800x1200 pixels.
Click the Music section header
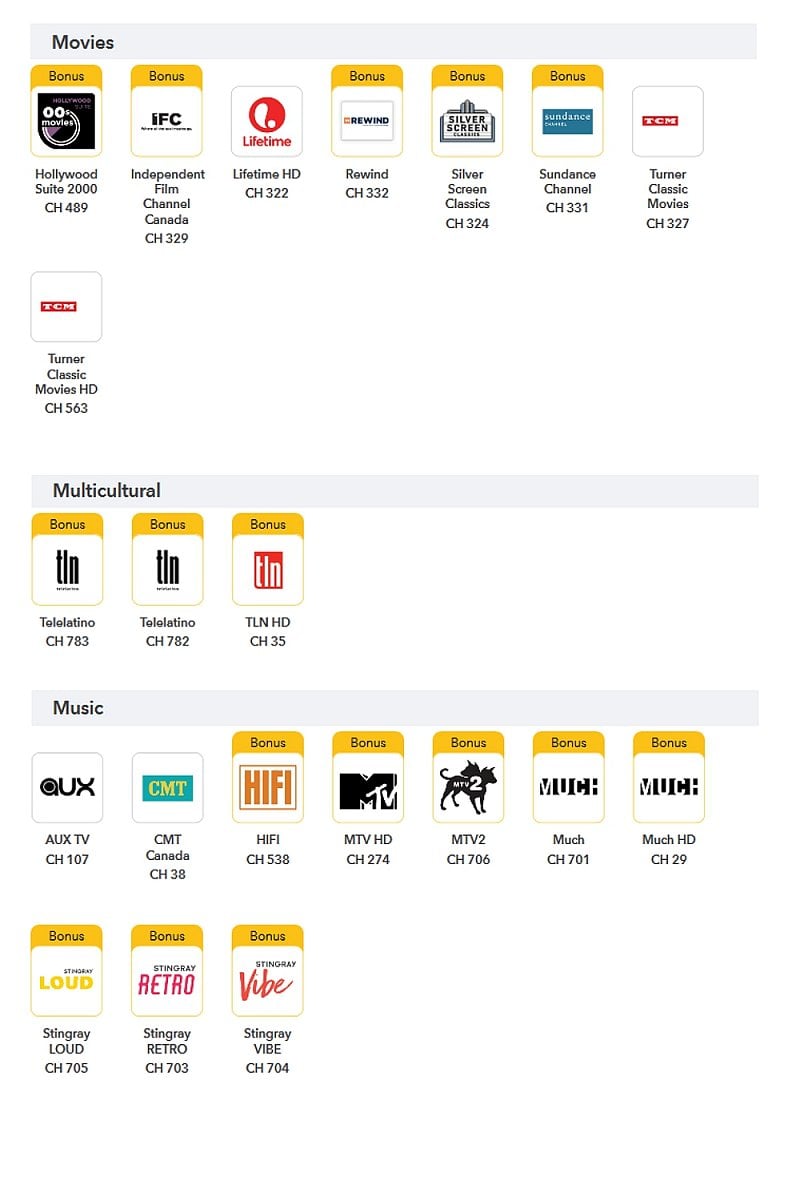point(394,708)
